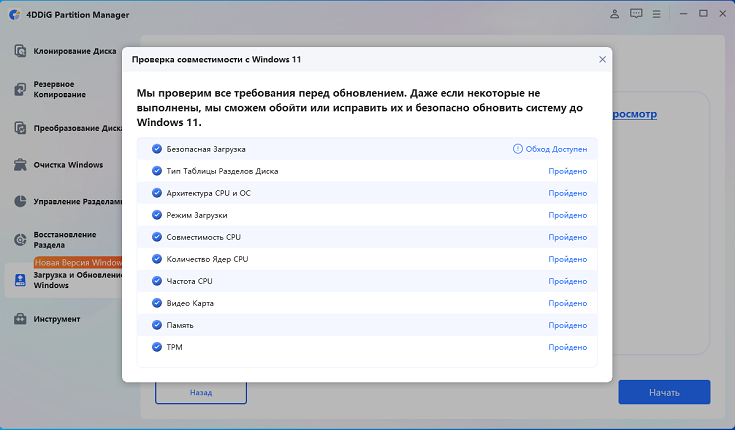The width and height of the screenshot is (735, 430).
Task: Click the Назад button
Action: coord(201,393)
